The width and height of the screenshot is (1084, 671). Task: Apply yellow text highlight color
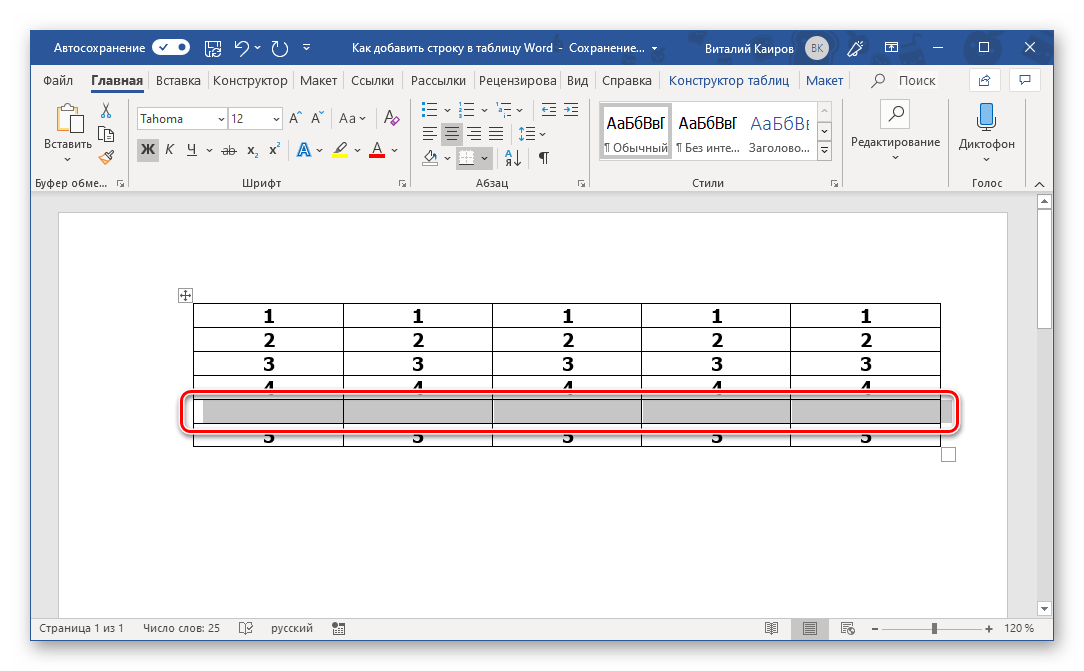click(339, 149)
